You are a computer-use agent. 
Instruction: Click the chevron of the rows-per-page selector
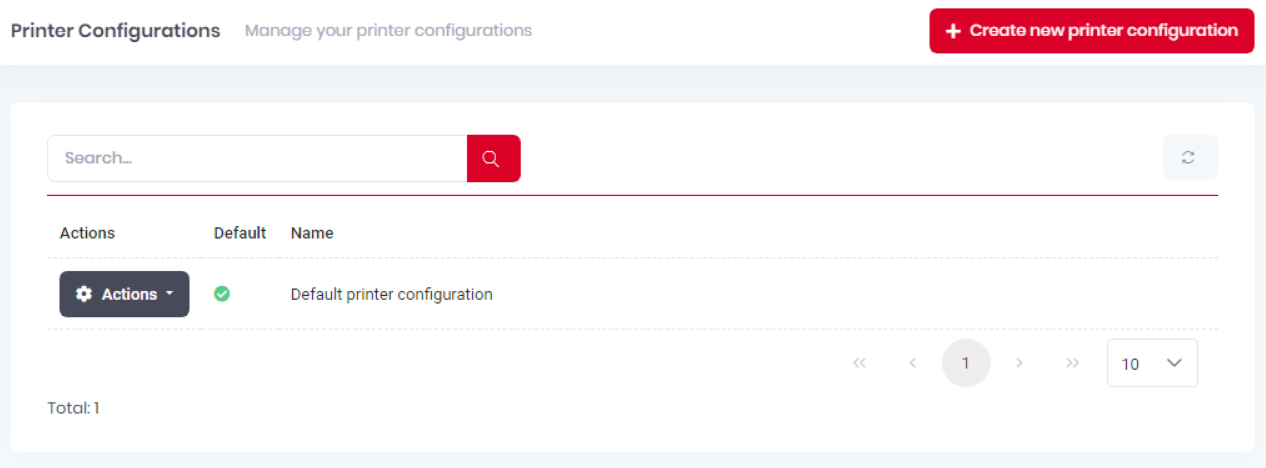[x=1175, y=363]
